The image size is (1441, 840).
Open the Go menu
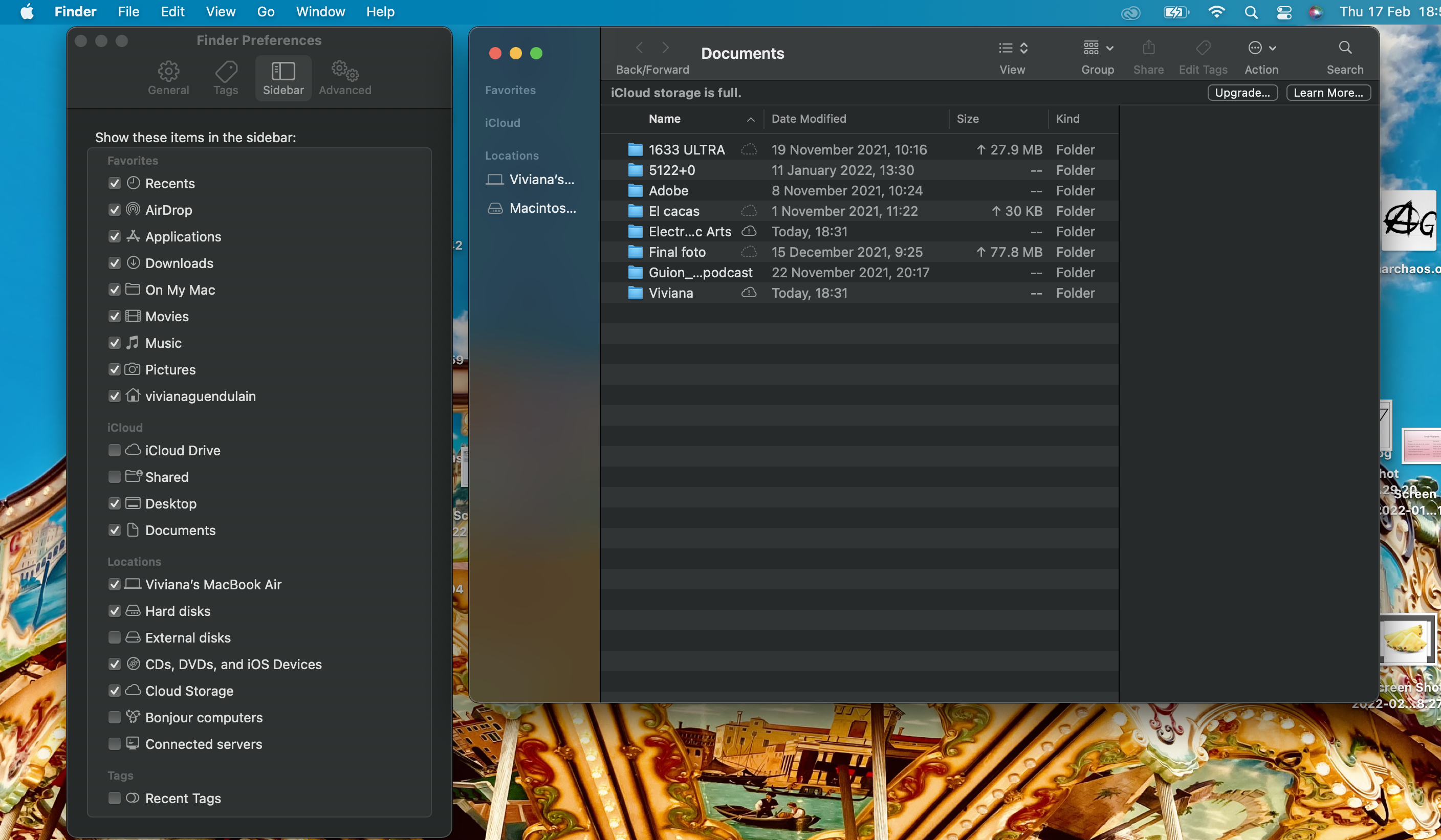coord(266,12)
